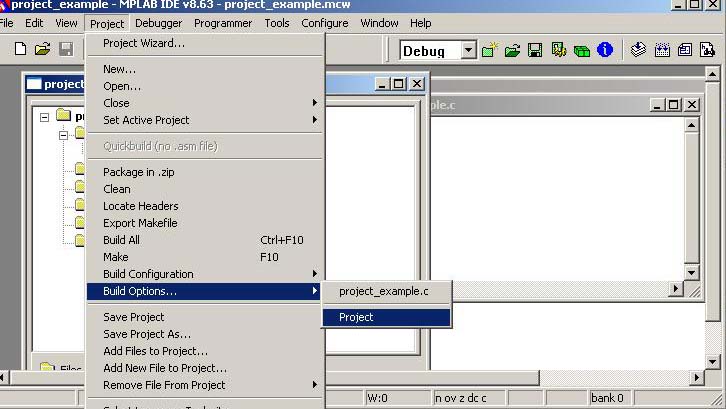The width and height of the screenshot is (726, 409).
Task: Click the Make icon right of the info icon
Action: 638,50
